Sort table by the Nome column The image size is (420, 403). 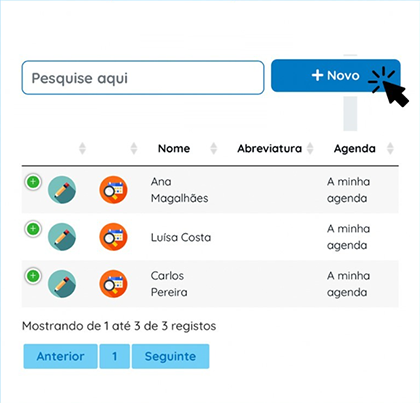(174, 148)
